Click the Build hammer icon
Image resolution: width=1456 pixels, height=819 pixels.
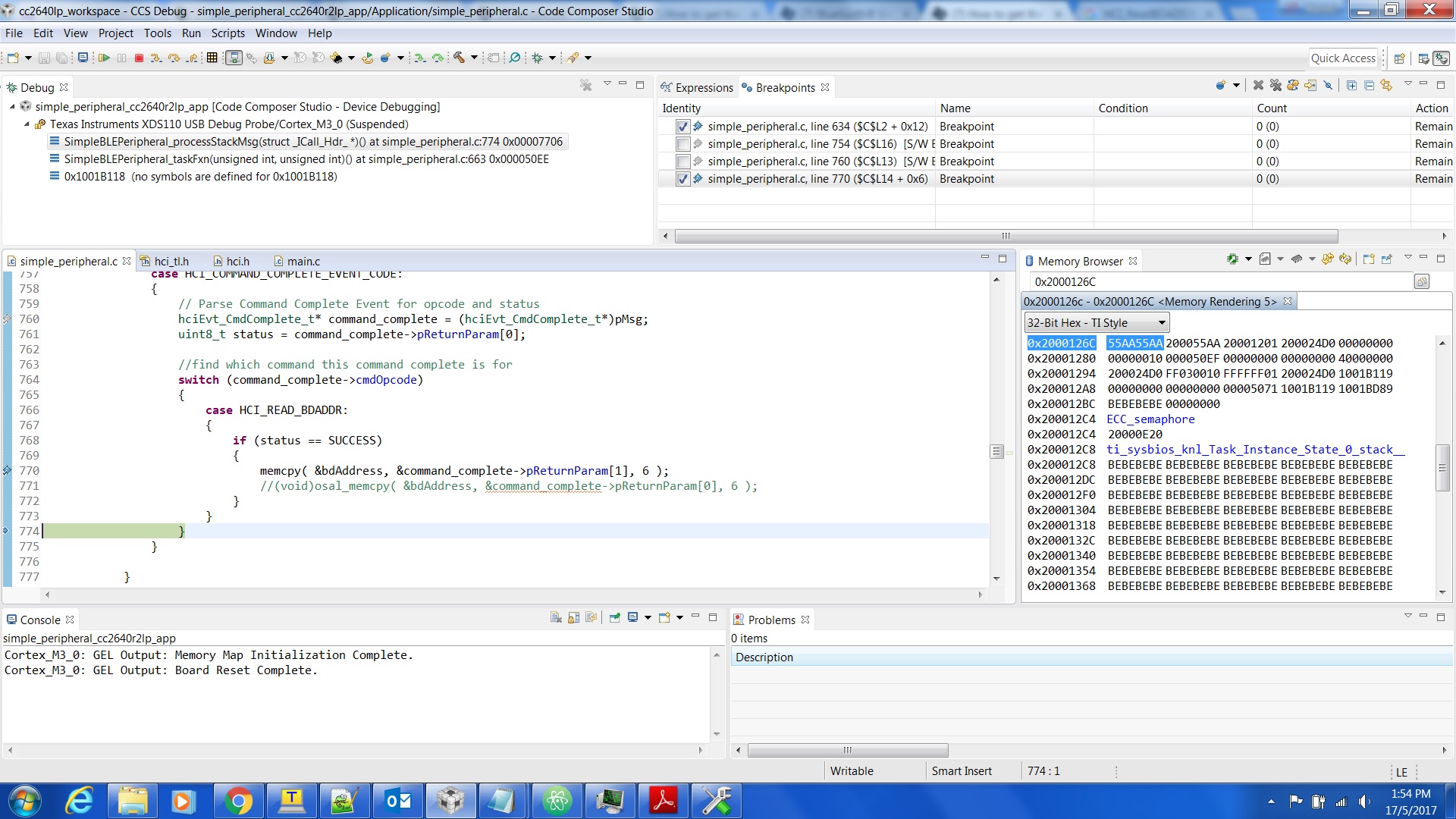(459, 58)
